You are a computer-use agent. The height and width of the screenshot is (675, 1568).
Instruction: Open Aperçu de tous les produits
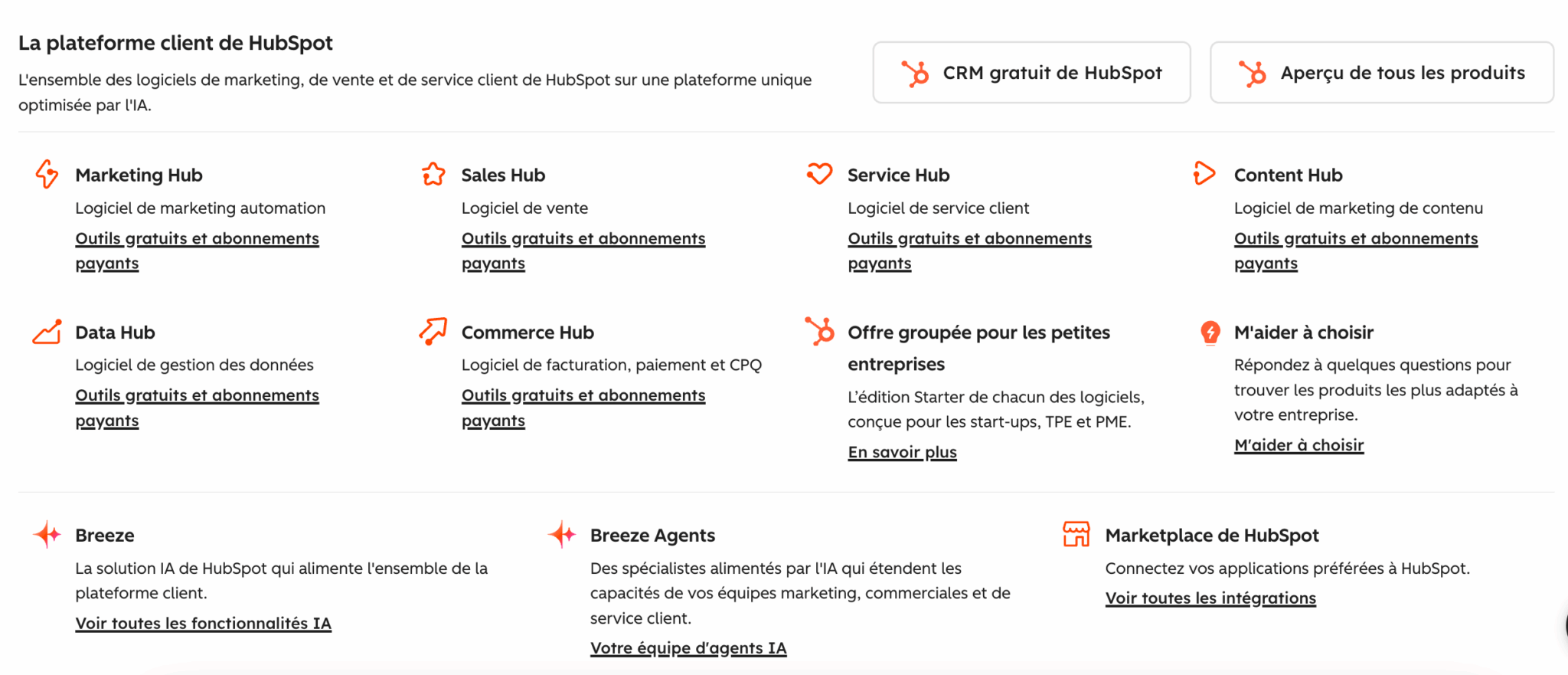point(1381,73)
